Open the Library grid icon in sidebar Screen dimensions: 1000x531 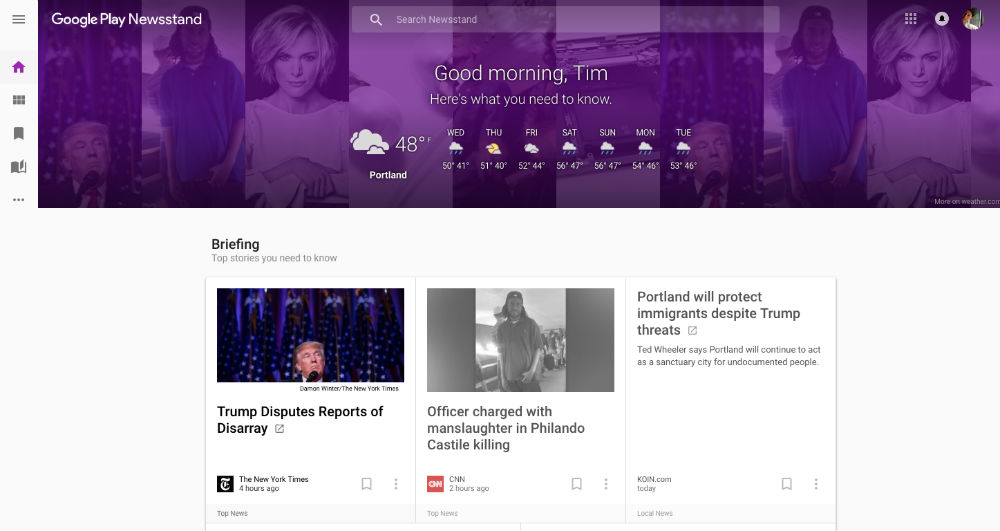pyautogui.click(x=18, y=100)
